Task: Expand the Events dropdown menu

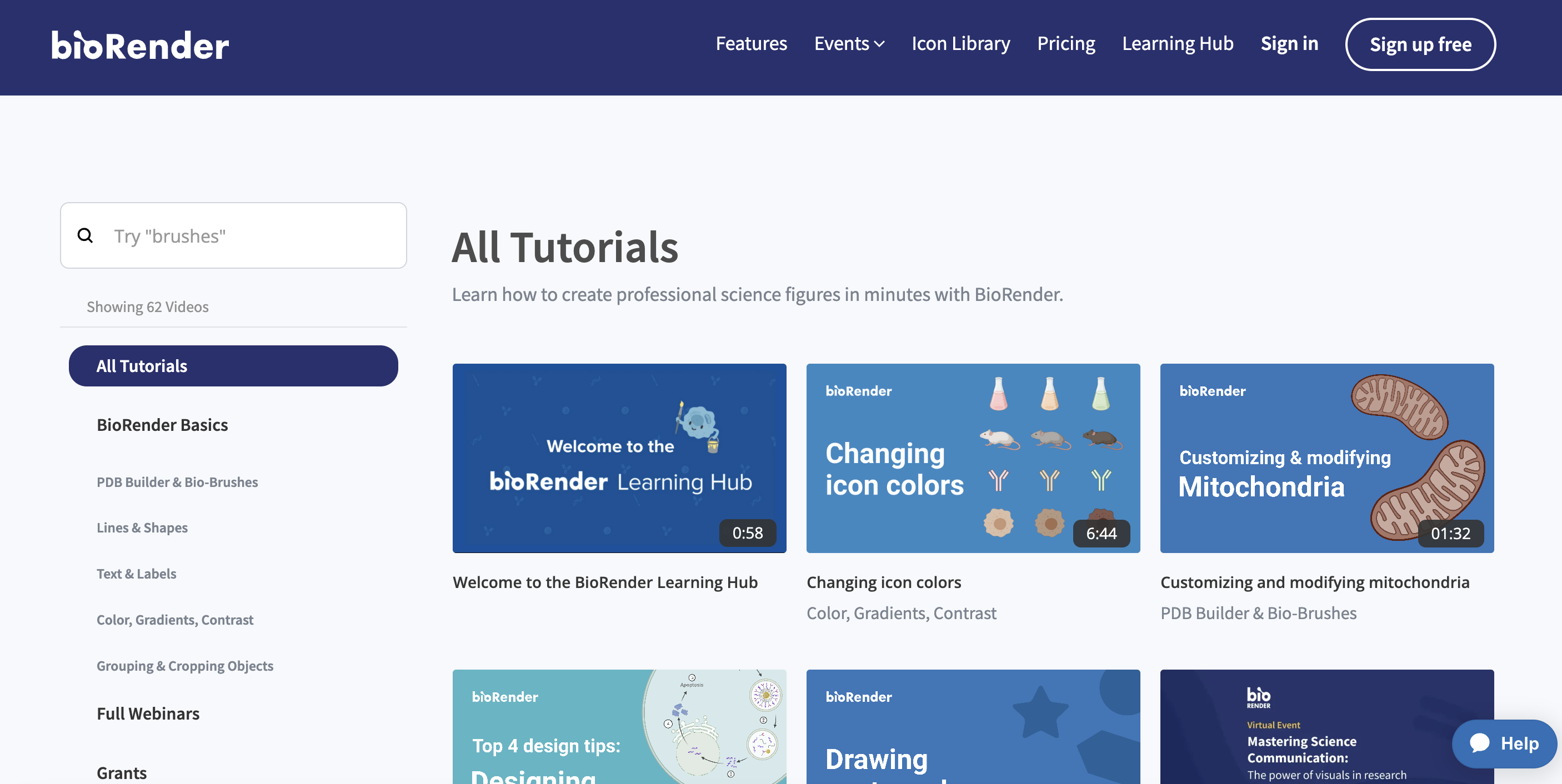Action: point(849,44)
